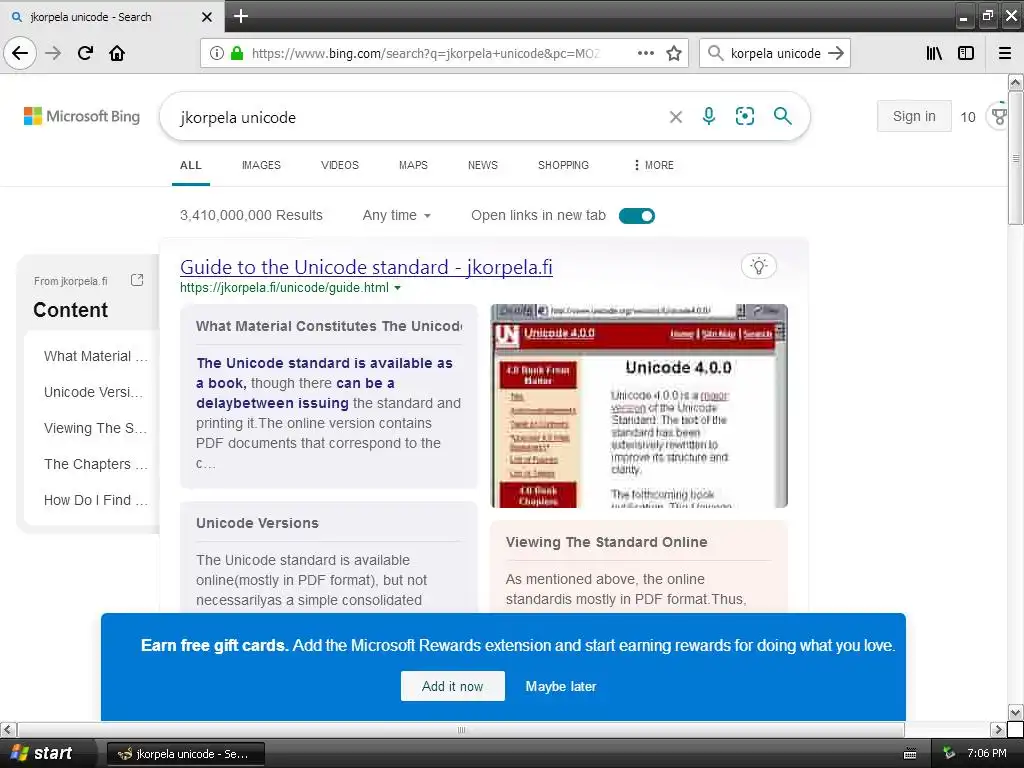The height and width of the screenshot is (768, 1024).
Task: Select Unicode Versi... item in Content list
Action: coord(93,392)
